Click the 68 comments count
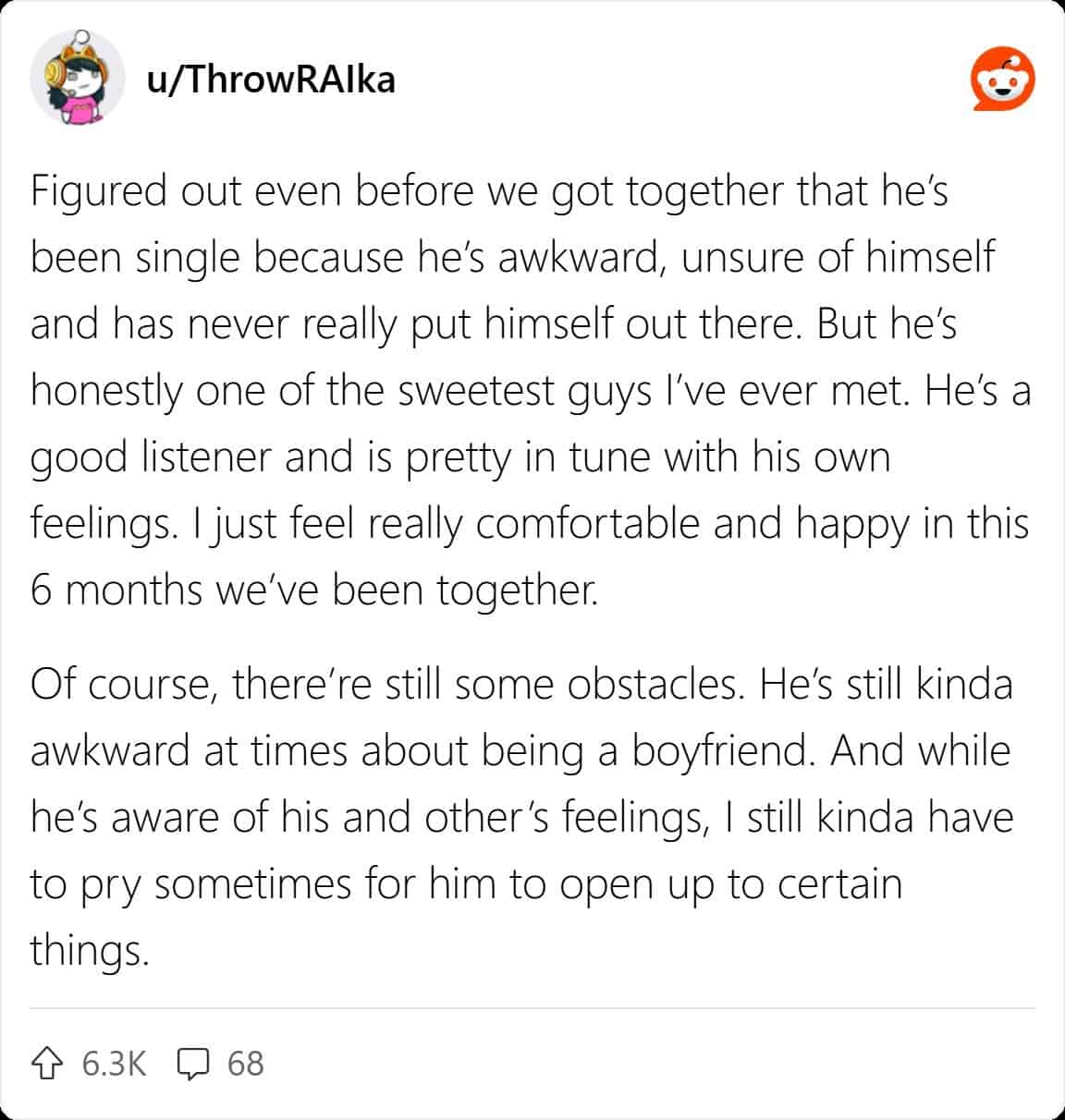1065x1120 pixels. coord(245,1064)
